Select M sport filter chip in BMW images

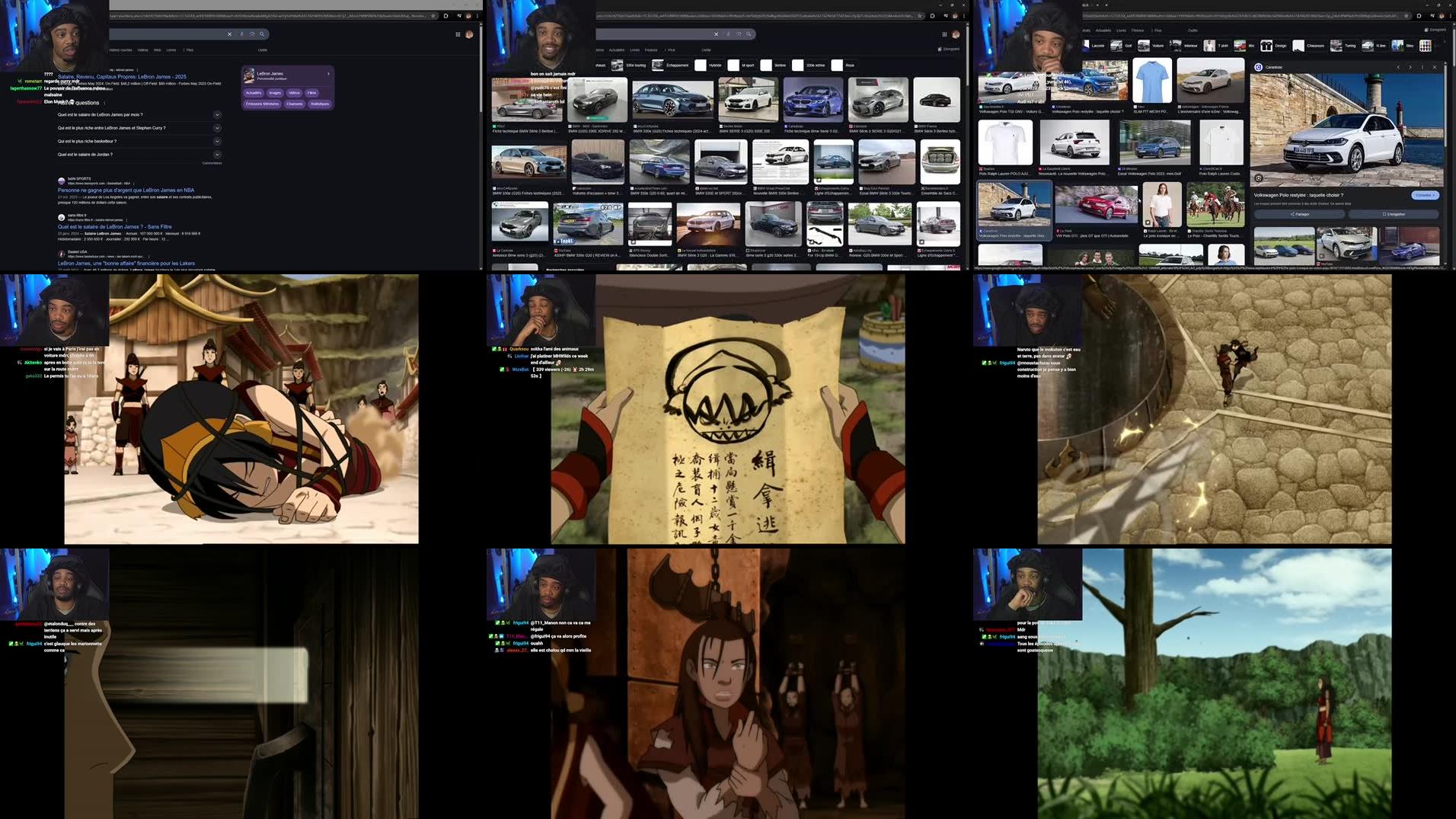point(742,66)
